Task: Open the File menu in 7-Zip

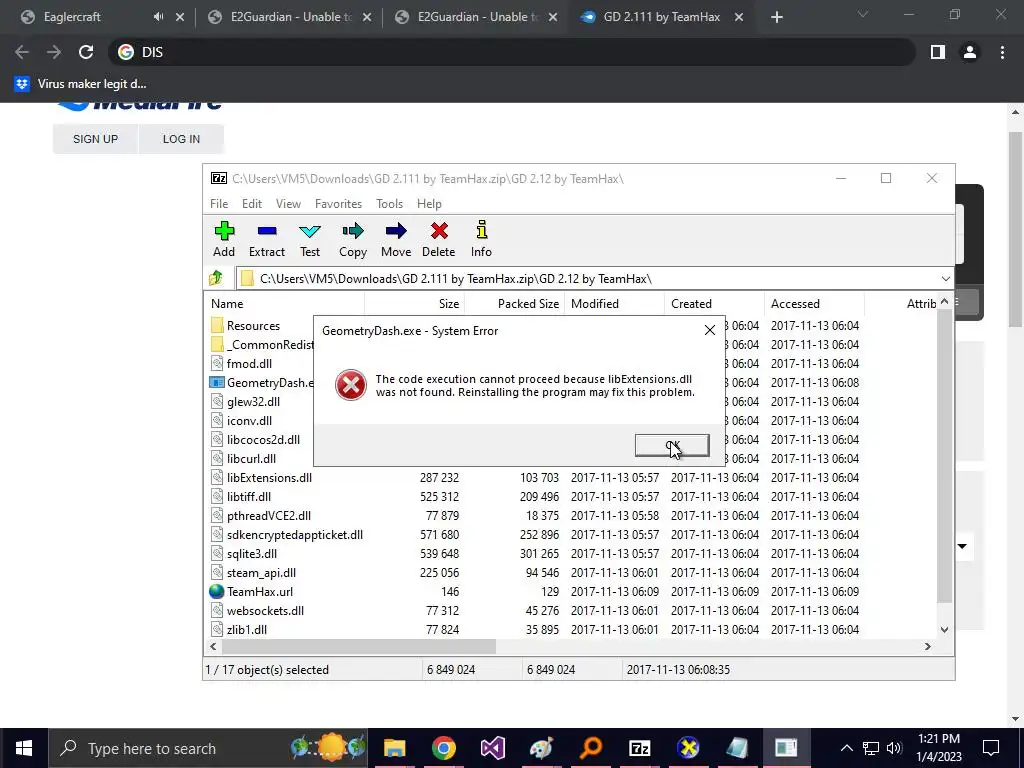Action: (x=219, y=204)
